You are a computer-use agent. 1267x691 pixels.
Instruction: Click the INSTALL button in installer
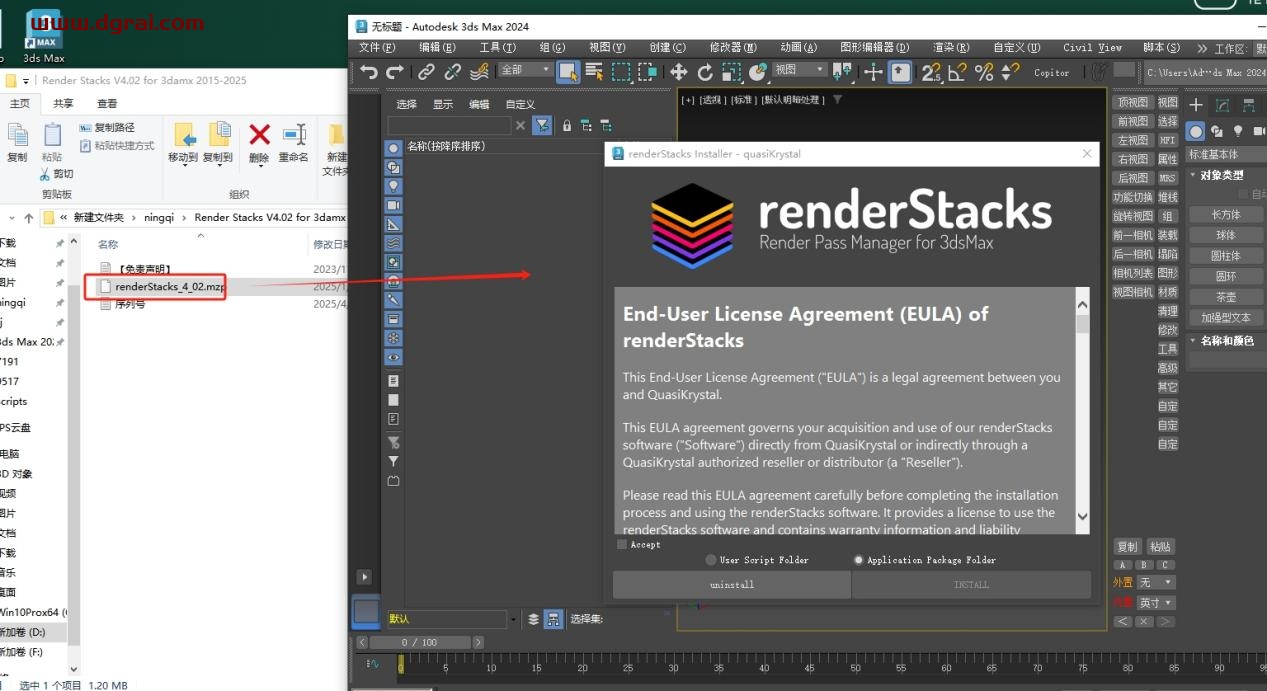pos(971,585)
